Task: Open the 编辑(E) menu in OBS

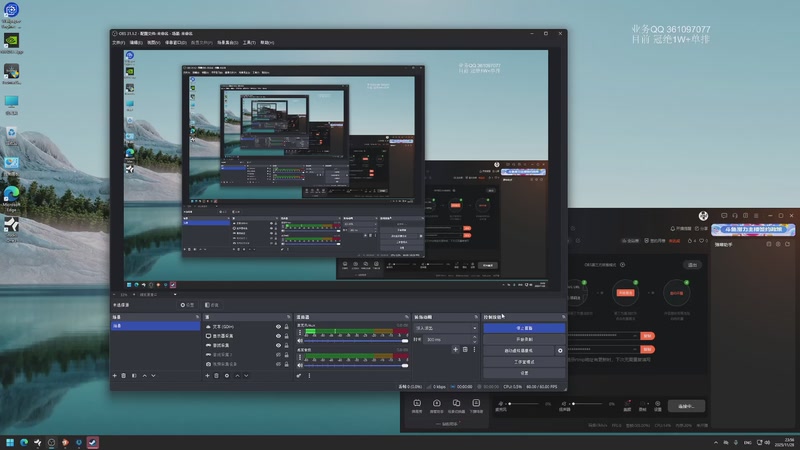Action: click(x=136, y=43)
